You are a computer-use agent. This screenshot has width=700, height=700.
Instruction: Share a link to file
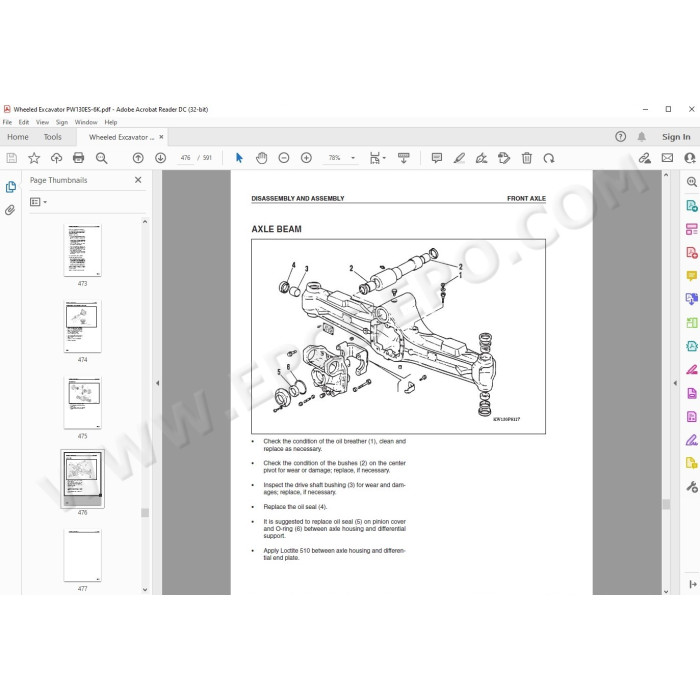pyautogui.click(x=644, y=158)
